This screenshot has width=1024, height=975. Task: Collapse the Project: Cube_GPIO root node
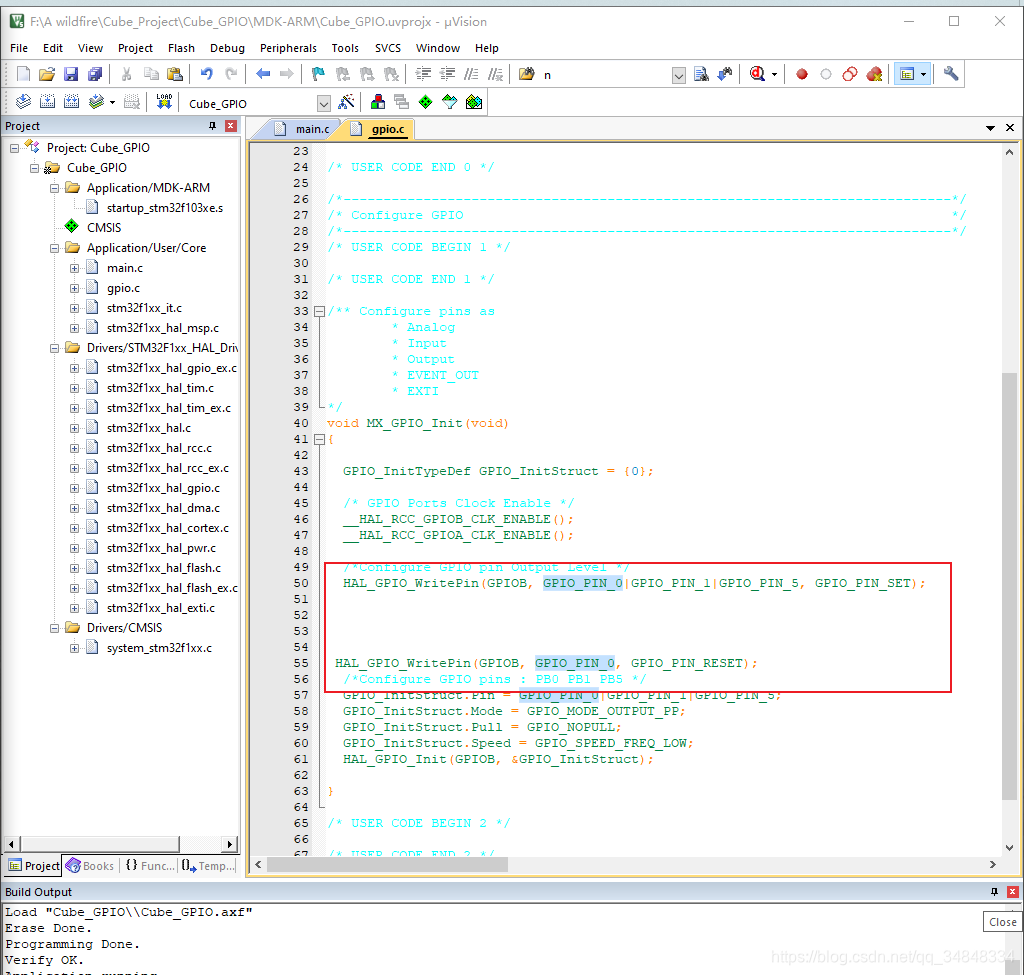coord(14,148)
